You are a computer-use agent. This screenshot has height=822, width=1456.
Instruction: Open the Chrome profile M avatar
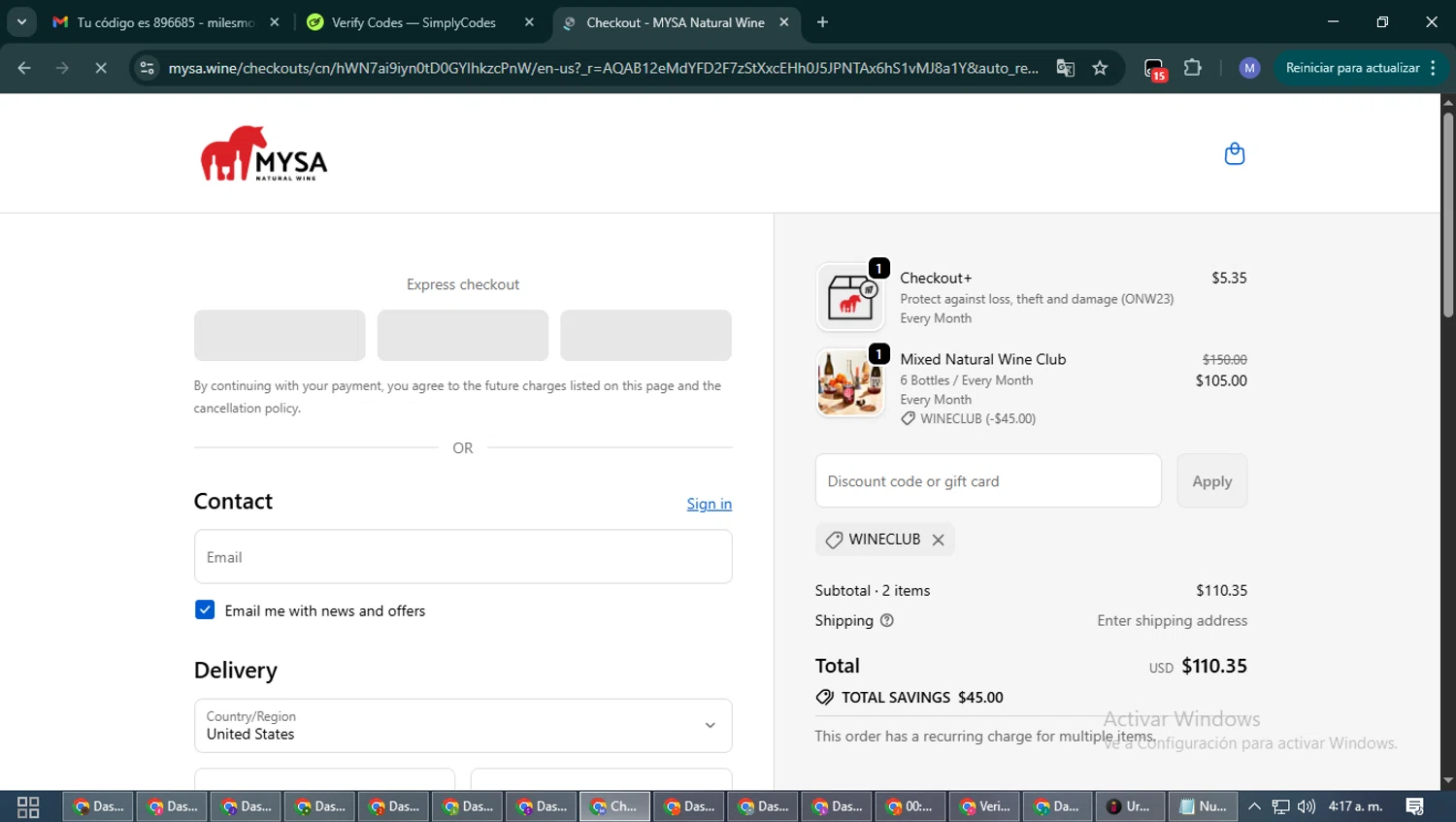pyautogui.click(x=1249, y=68)
